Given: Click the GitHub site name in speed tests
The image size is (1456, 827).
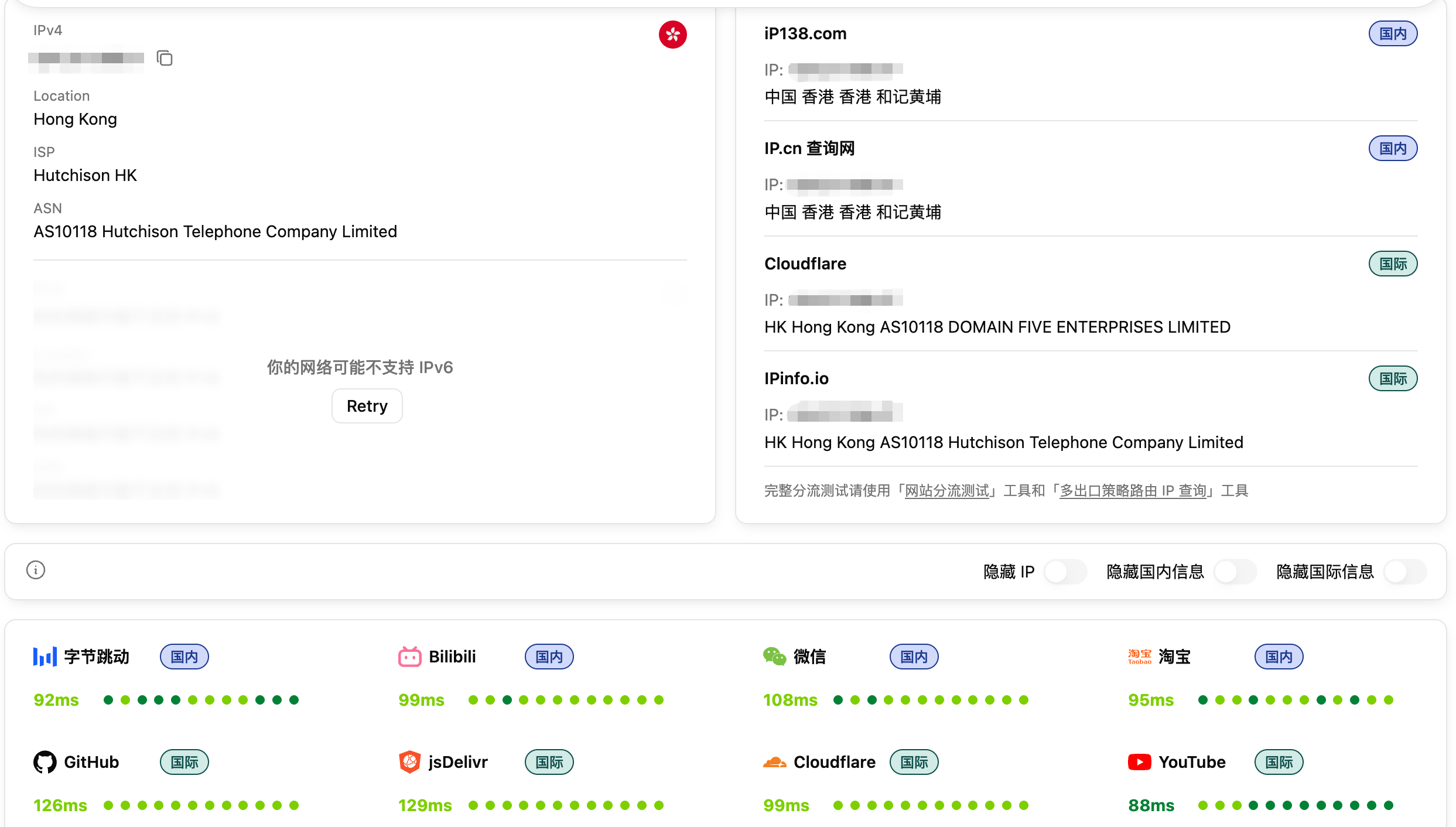Looking at the screenshot, I should pyautogui.click(x=91, y=762).
